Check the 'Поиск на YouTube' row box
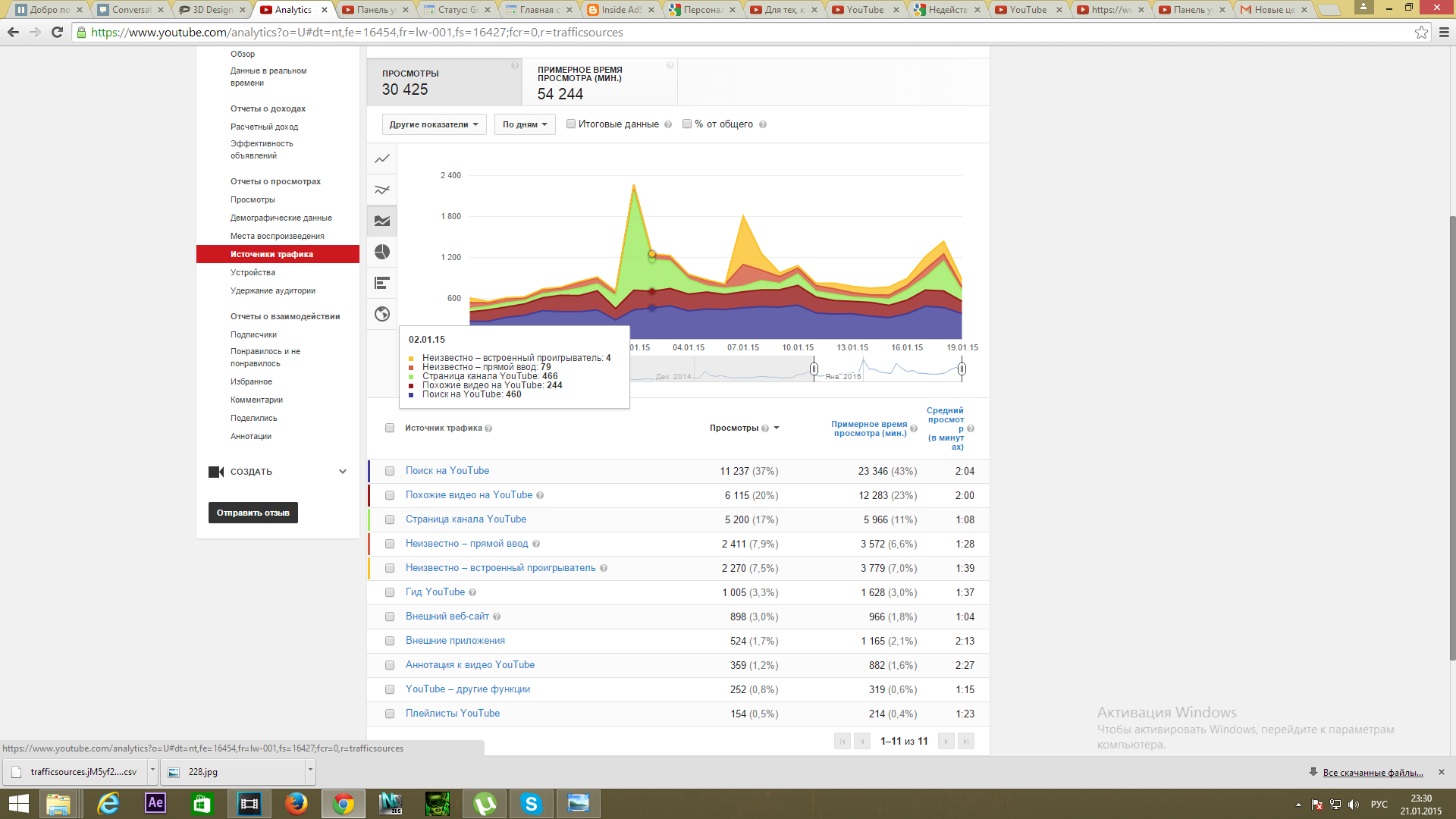Screen dimensions: 1456x819 [390, 471]
